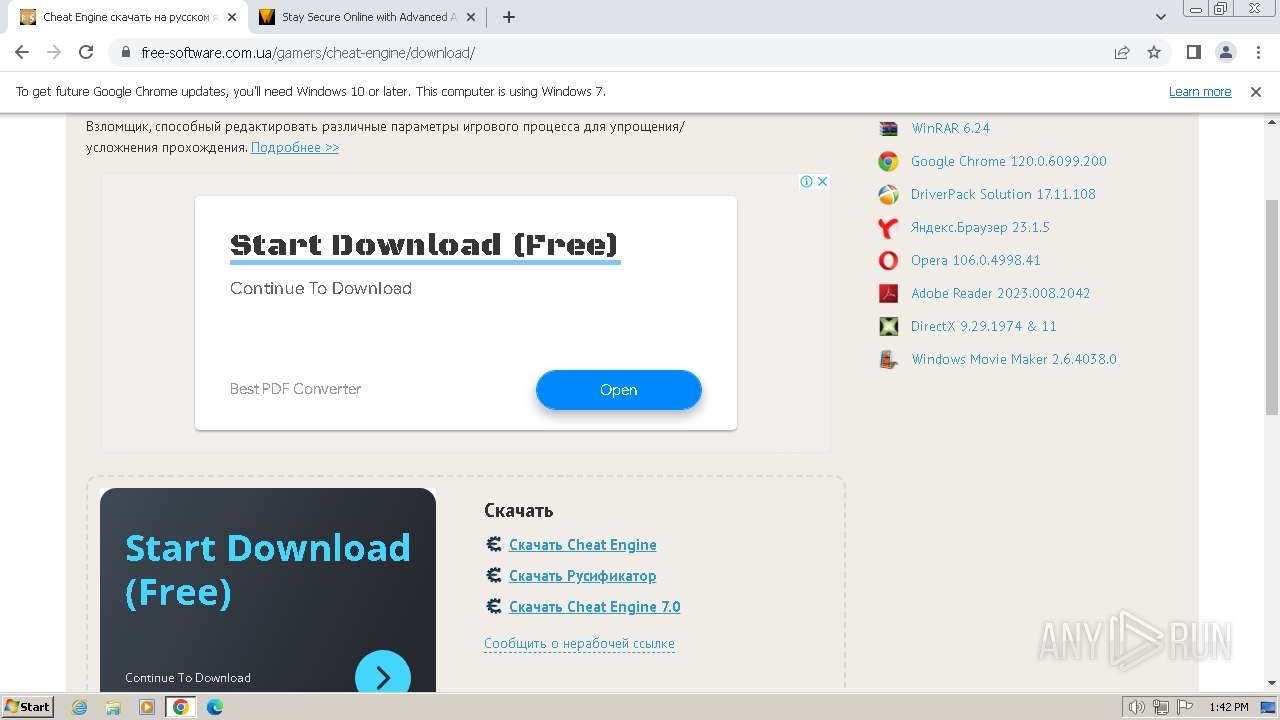Viewport: 1280px width, 720px height.
Task: Click the Best PDF Converter text
Action: pyautogui.click(x=295, y=389)
